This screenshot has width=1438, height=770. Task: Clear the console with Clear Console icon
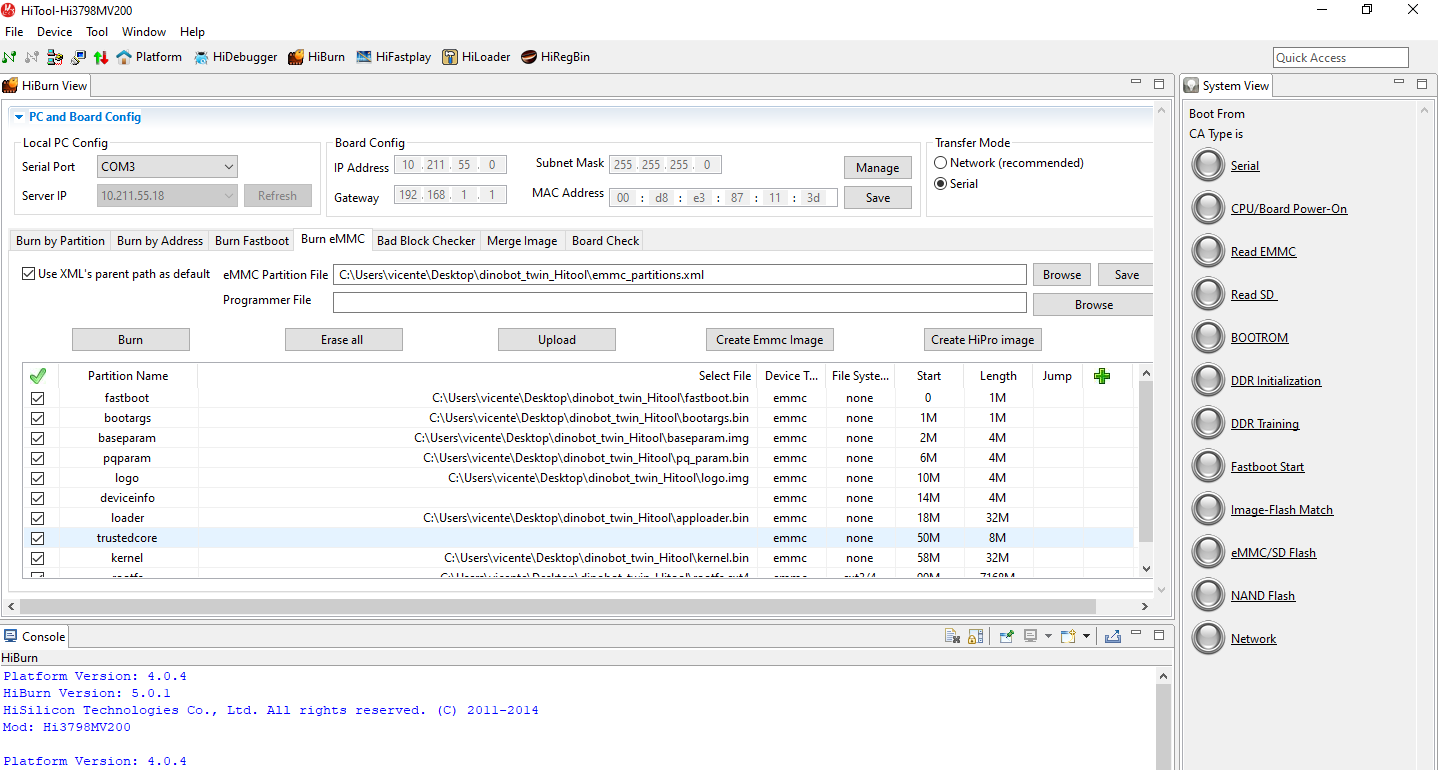pos(953,636)
